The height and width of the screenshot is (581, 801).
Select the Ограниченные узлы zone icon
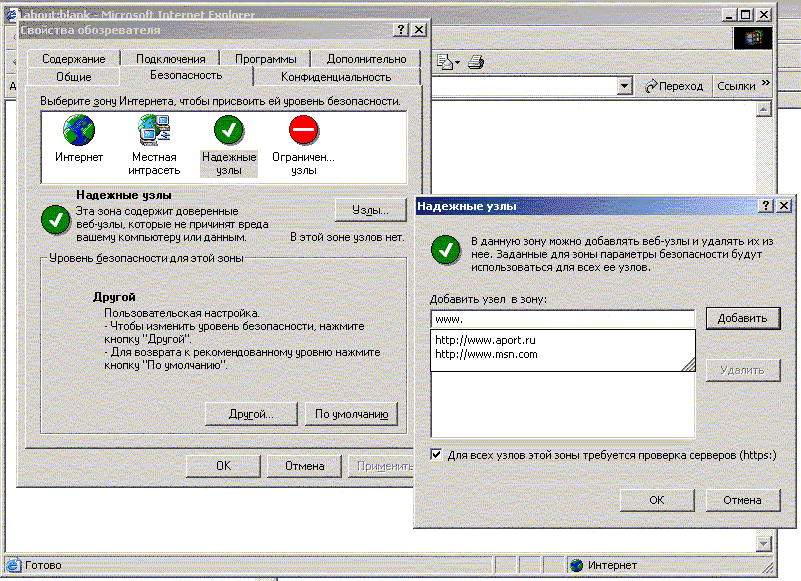303,130
